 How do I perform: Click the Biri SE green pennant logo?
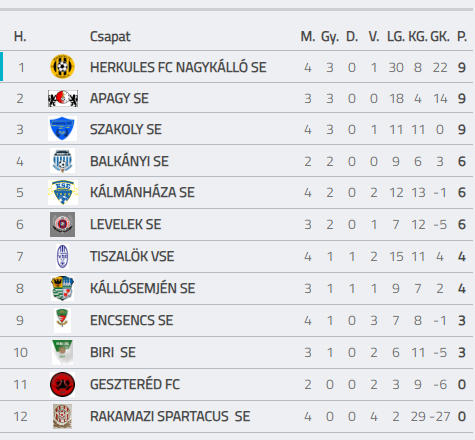pos(62,352)
